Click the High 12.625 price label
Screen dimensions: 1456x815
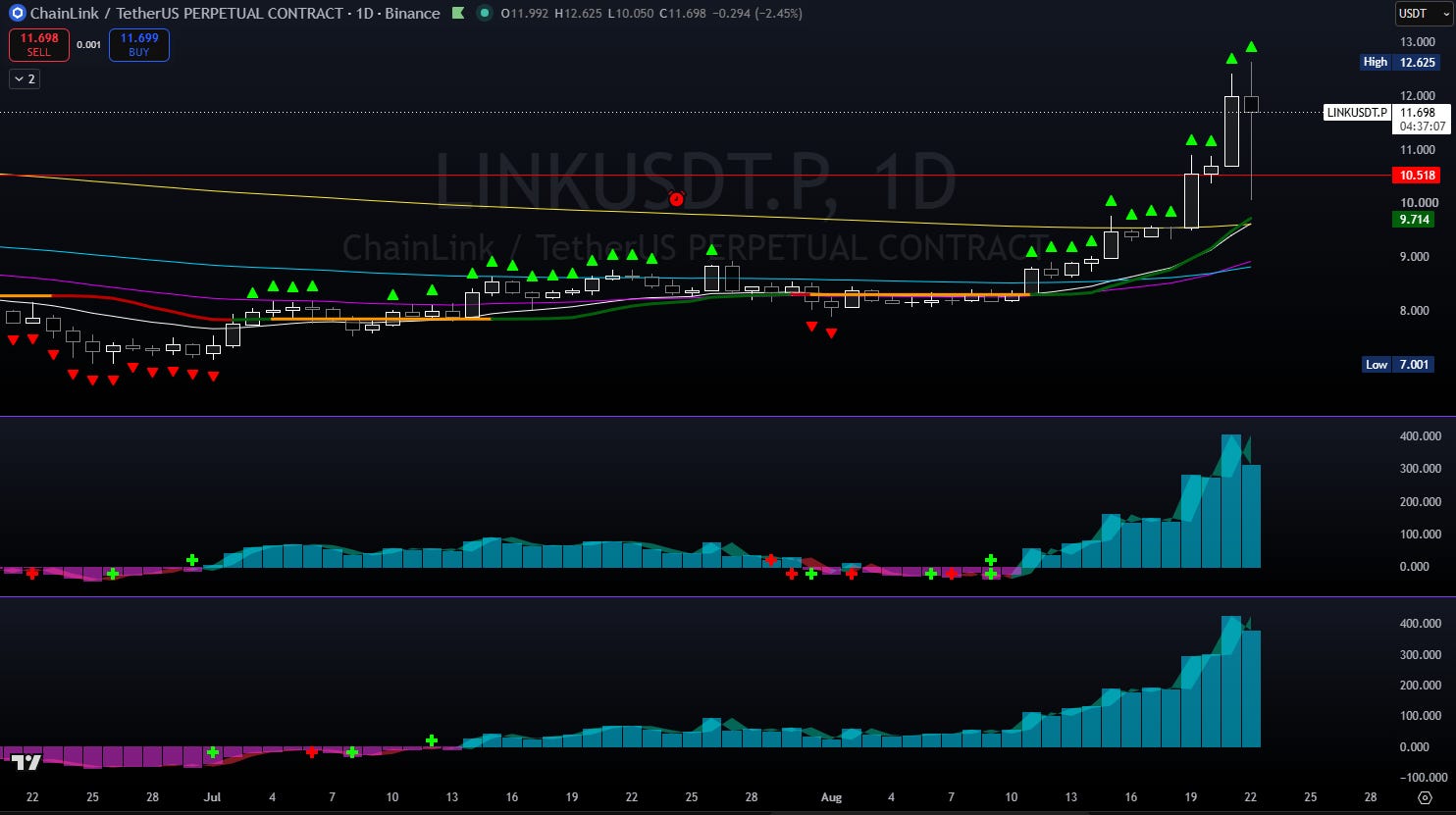click(x=1400, y=62)
